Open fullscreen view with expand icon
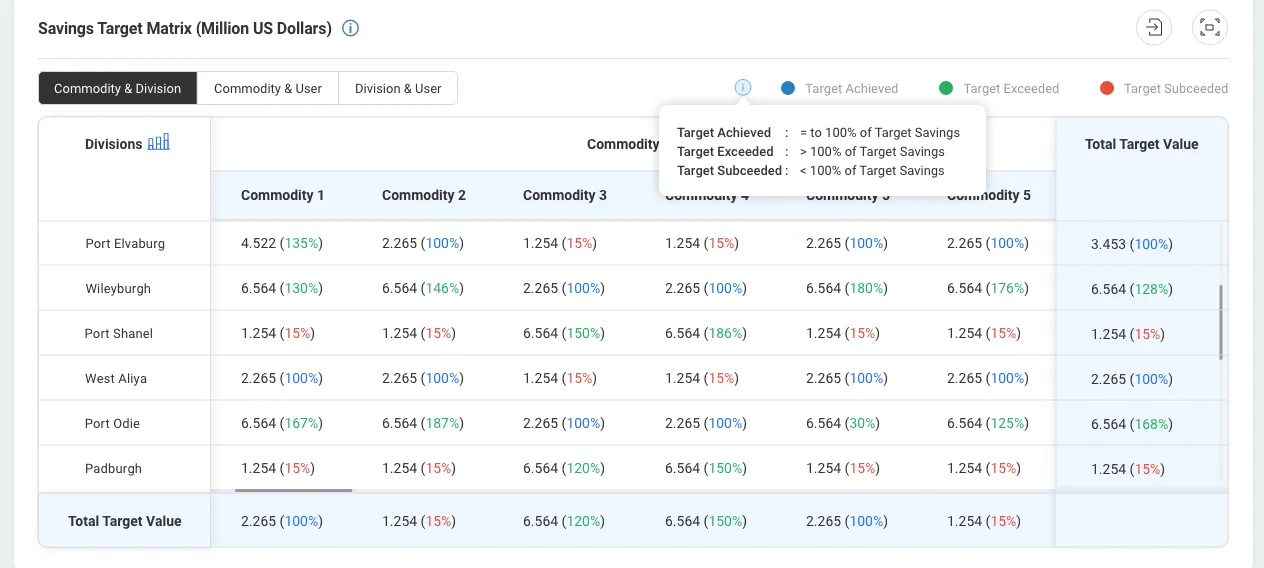The width and height of the screenshot is (1264, 568). pos(1210,27)
